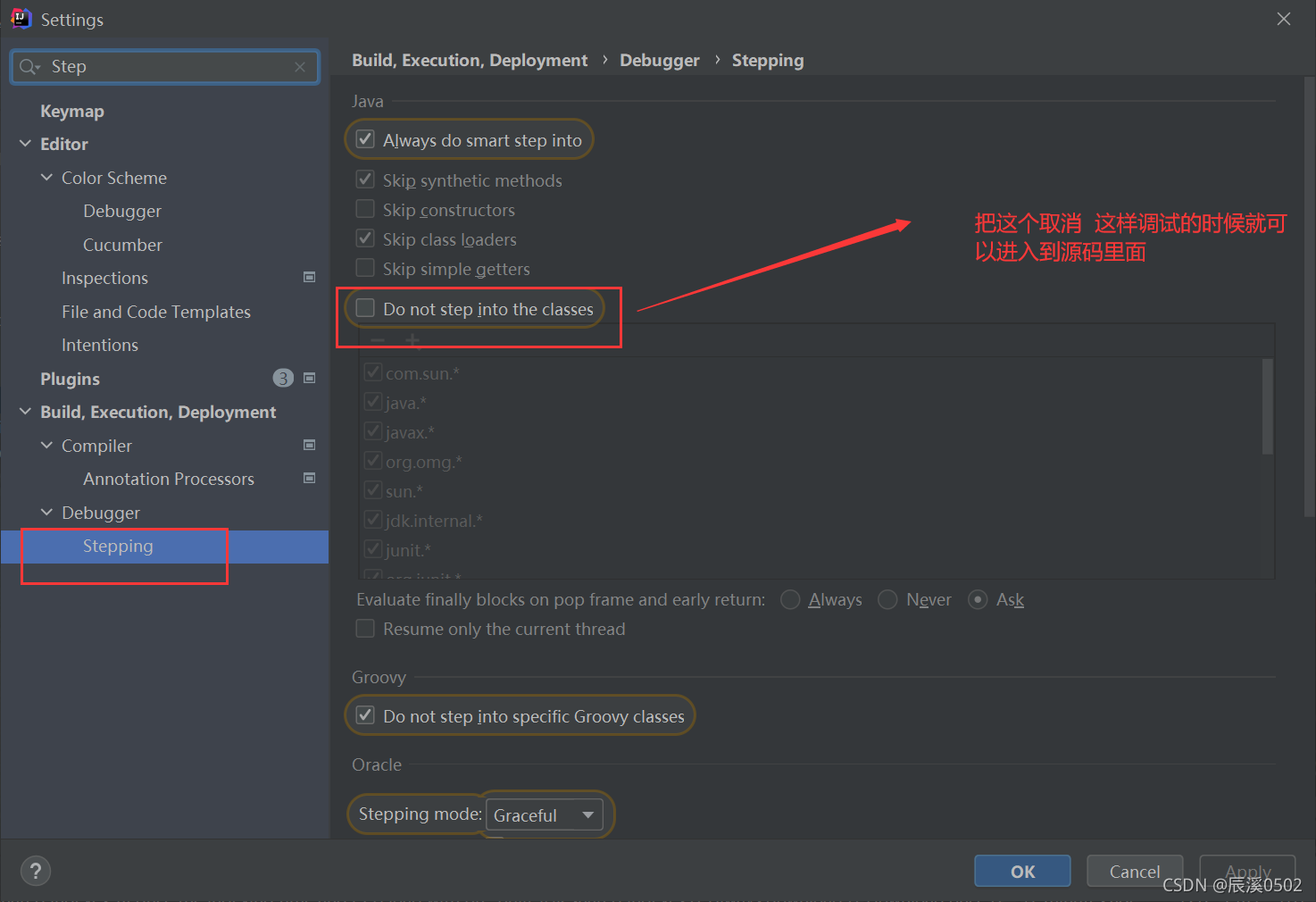Open the Stepping mode Graceful dropdown
This screenshot has width=1316, height=902.
[x=545, y=814]
